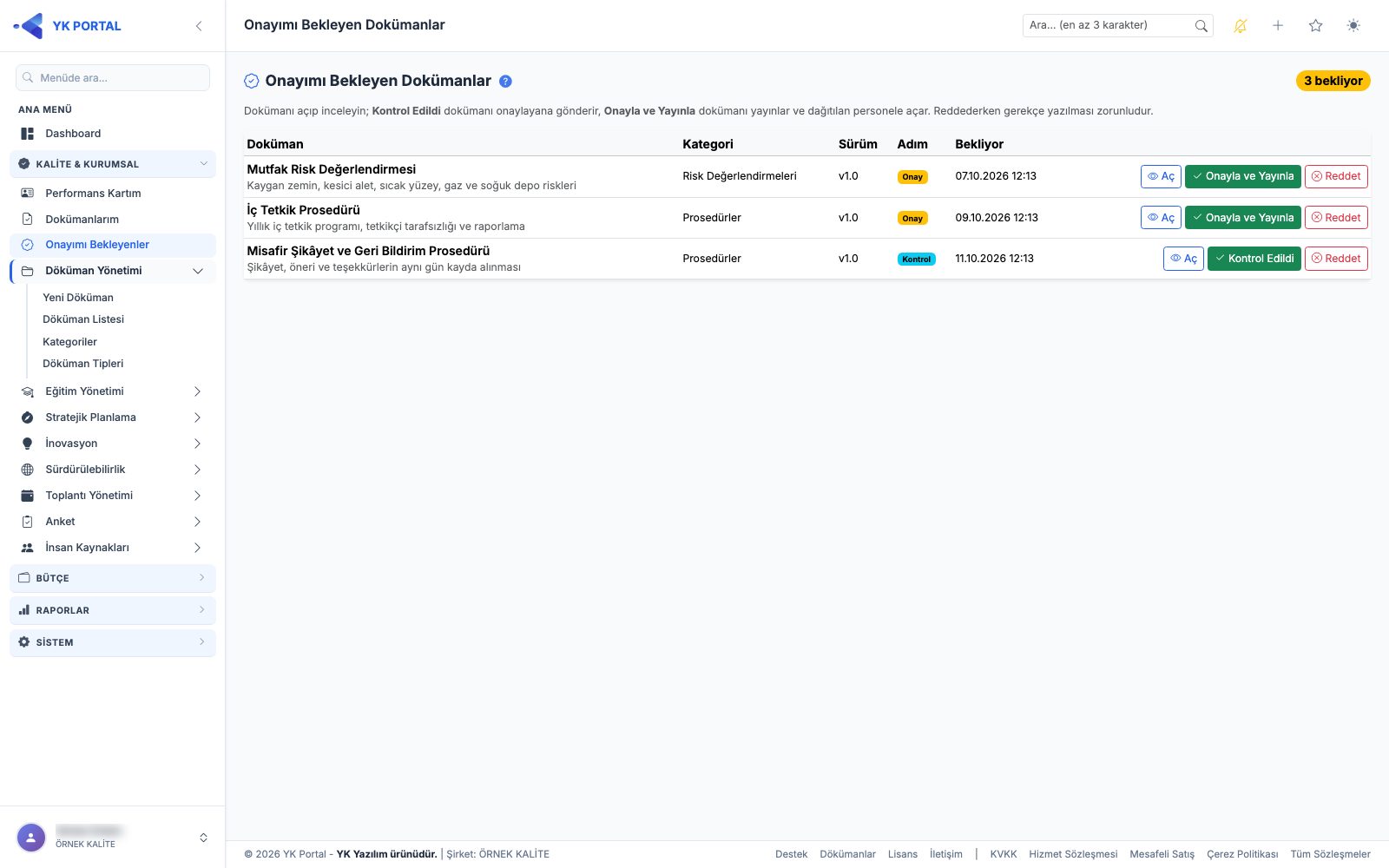The height and width of the screenshot is (868, 1389).
Task: Select Onayımı Bekleyenler menu item
Action: point(113,245)
